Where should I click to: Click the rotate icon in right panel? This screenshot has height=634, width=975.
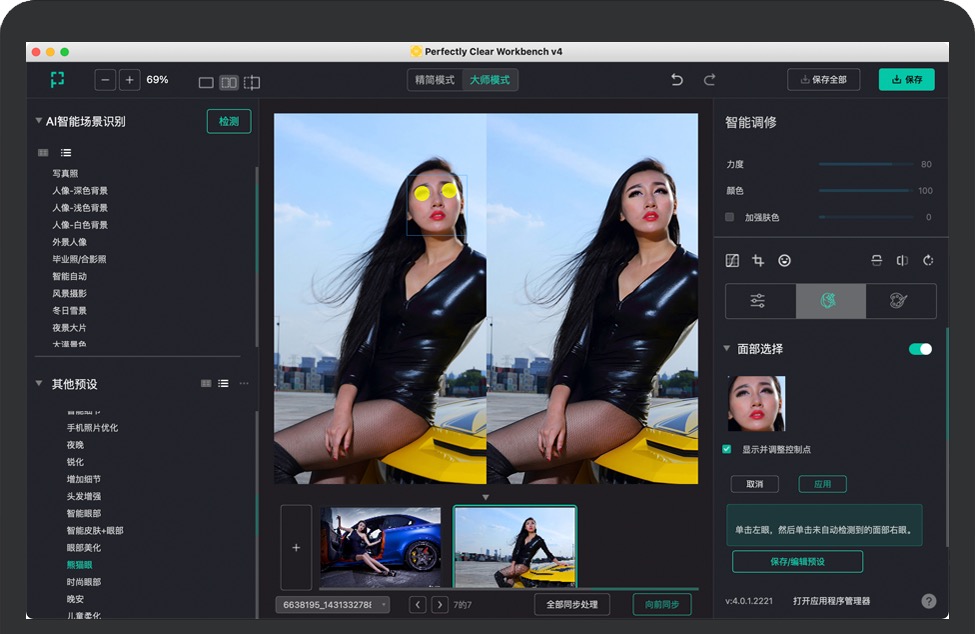tap(928, 261)
